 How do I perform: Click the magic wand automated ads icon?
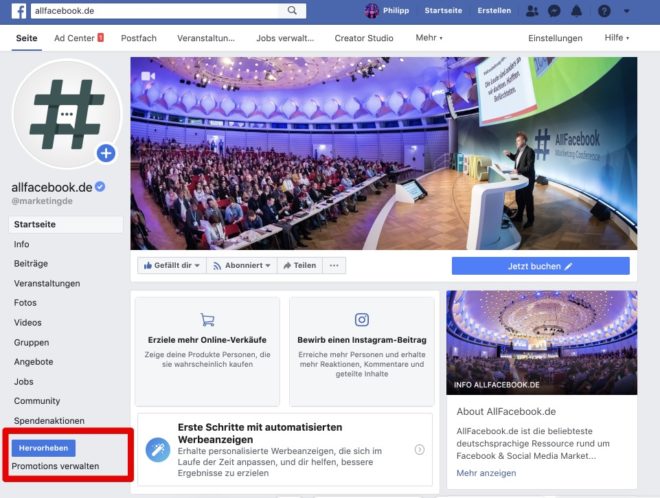coord(158,450)
